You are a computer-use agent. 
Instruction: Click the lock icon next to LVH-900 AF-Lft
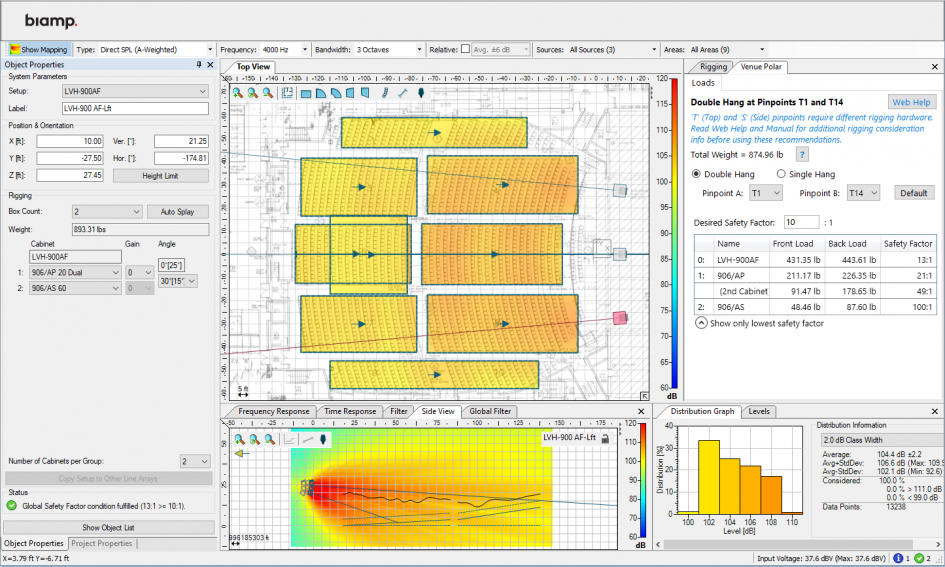[x=605, y=438]
